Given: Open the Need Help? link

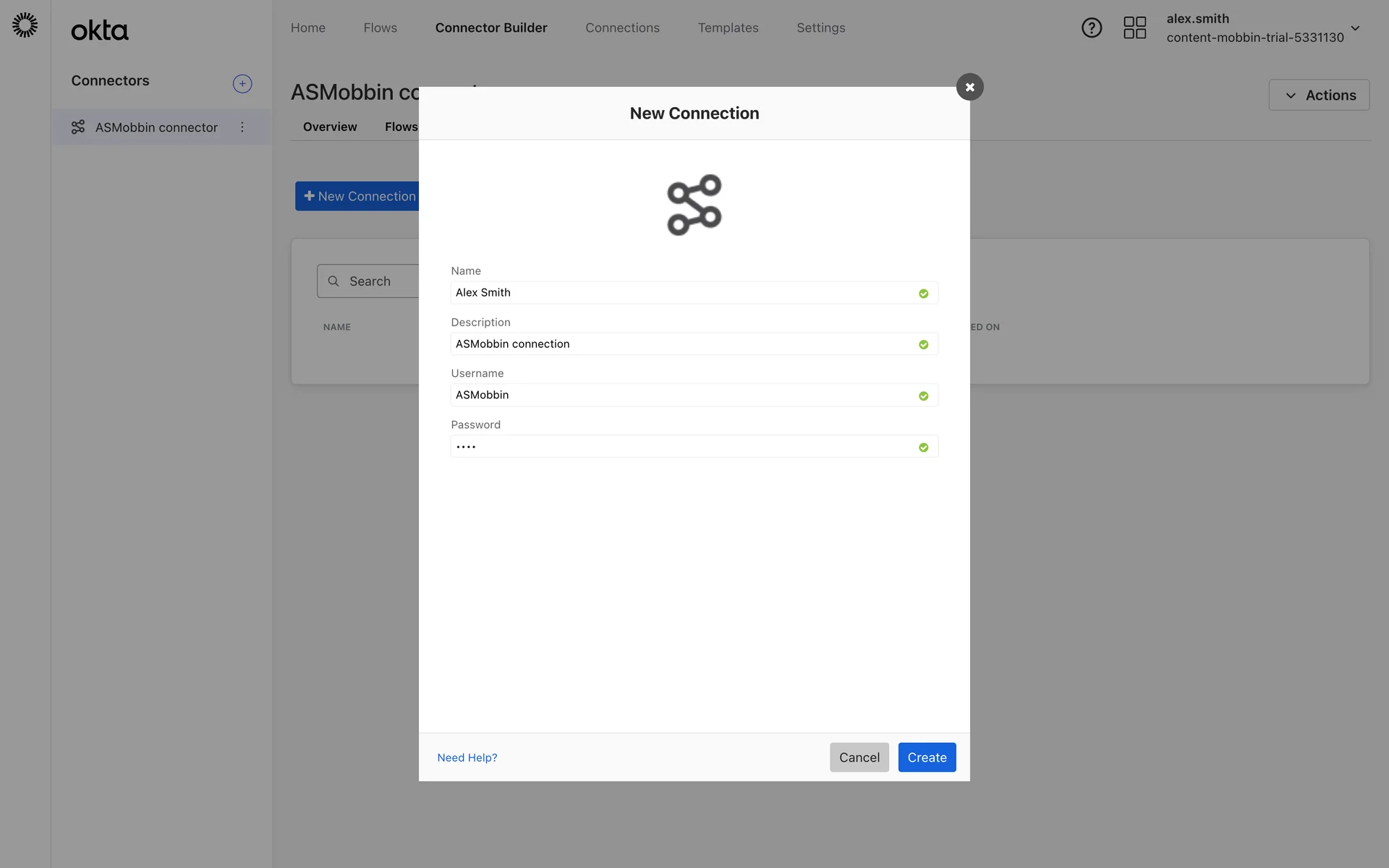Looking at the screenshot, I should 467,757.
